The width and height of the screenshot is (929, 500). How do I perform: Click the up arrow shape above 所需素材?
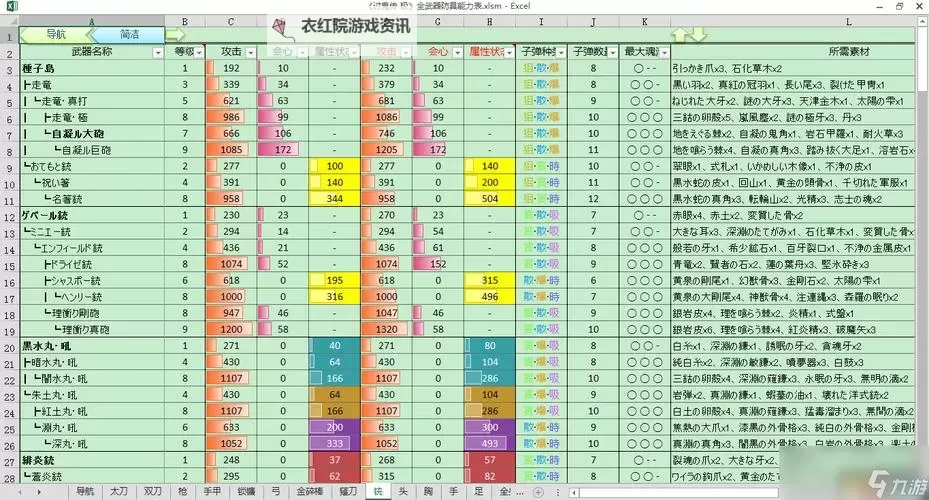[x=680, y=35]
